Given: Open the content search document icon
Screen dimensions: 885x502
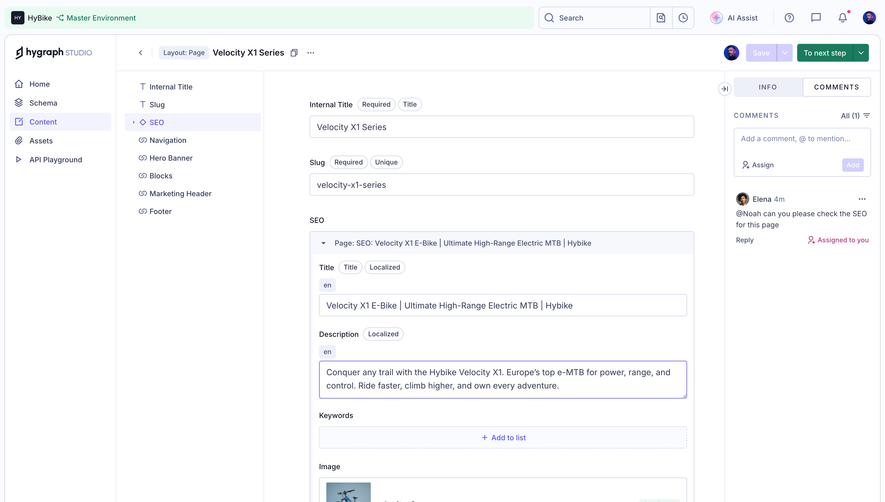Looking at the screenshot, I should (661, 18).
